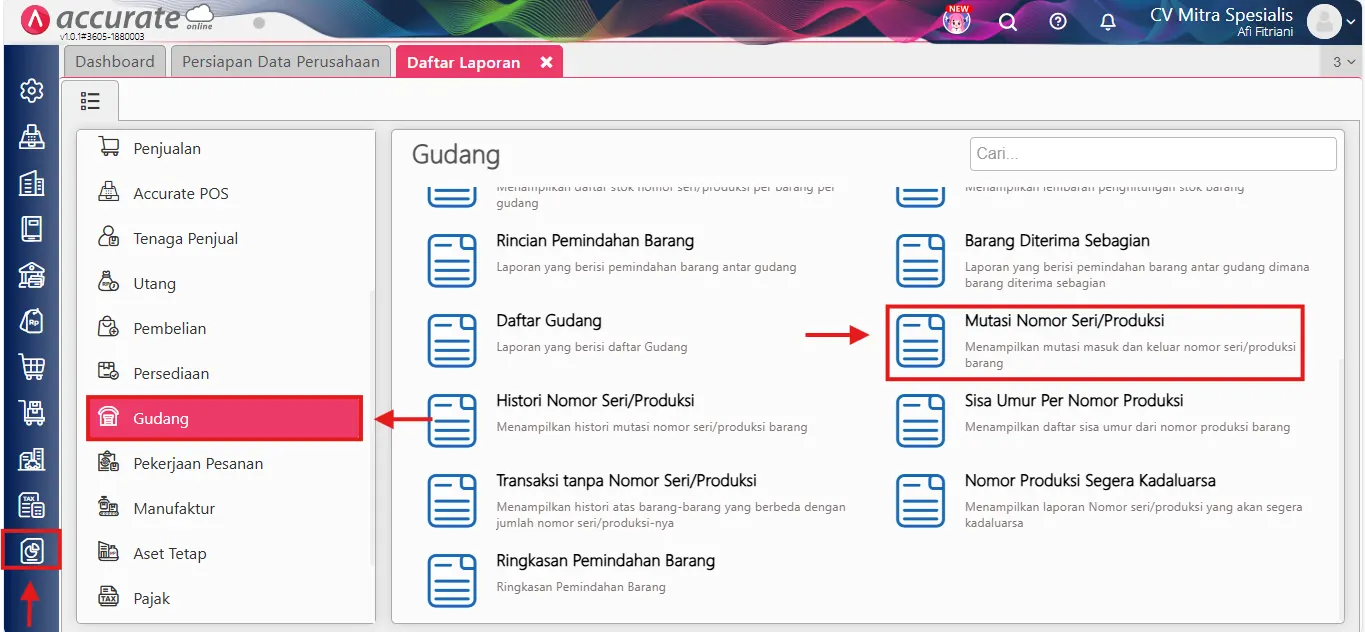The height and width of the screenshot is (632, 1365).
Task: Click the search magnifier in the top bar
Action: [x=1007, y=21]
